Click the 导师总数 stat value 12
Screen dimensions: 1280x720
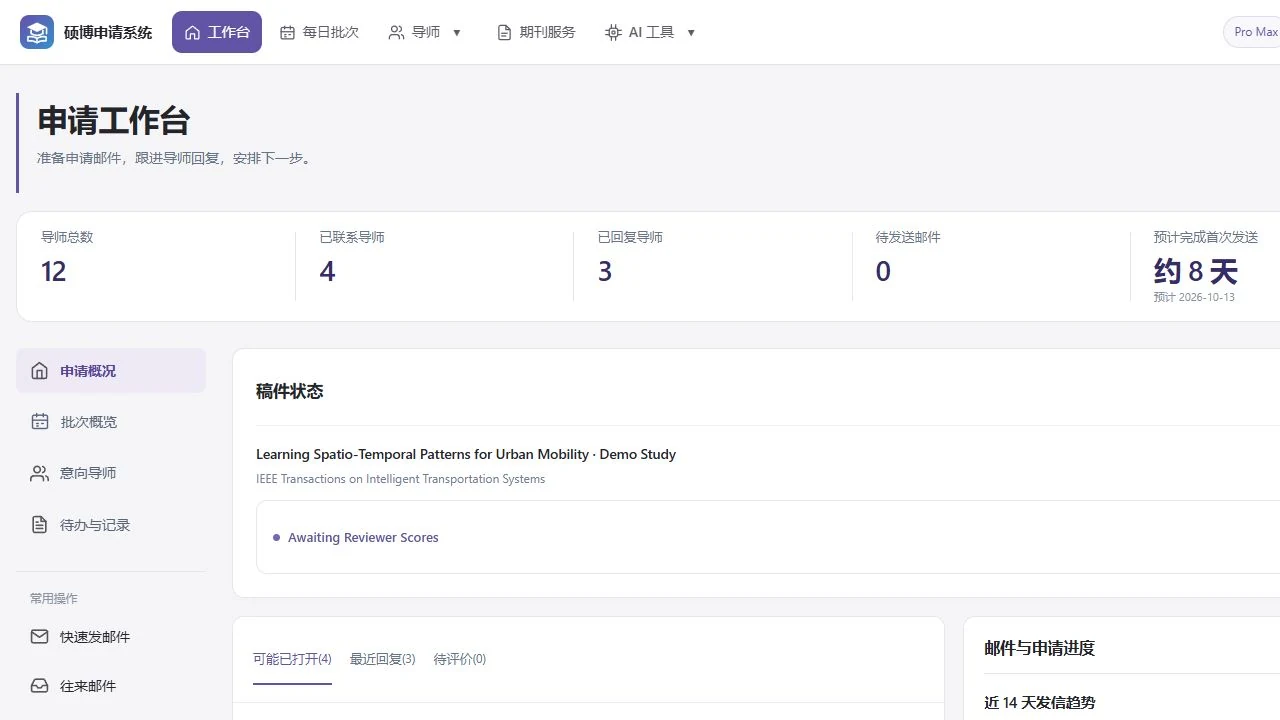point(54,271)
